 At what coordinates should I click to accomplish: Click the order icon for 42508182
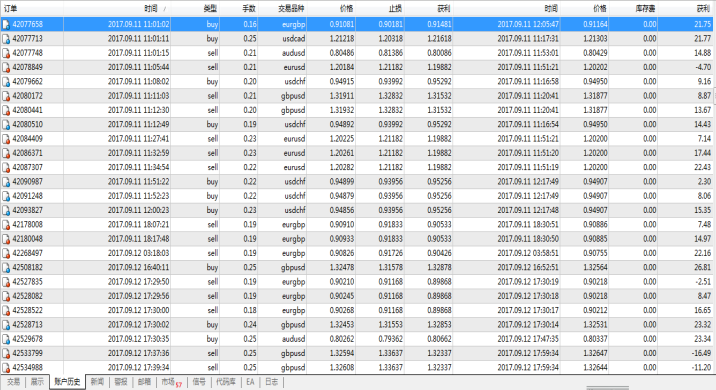pyautogui.click(x=6, y=268)
